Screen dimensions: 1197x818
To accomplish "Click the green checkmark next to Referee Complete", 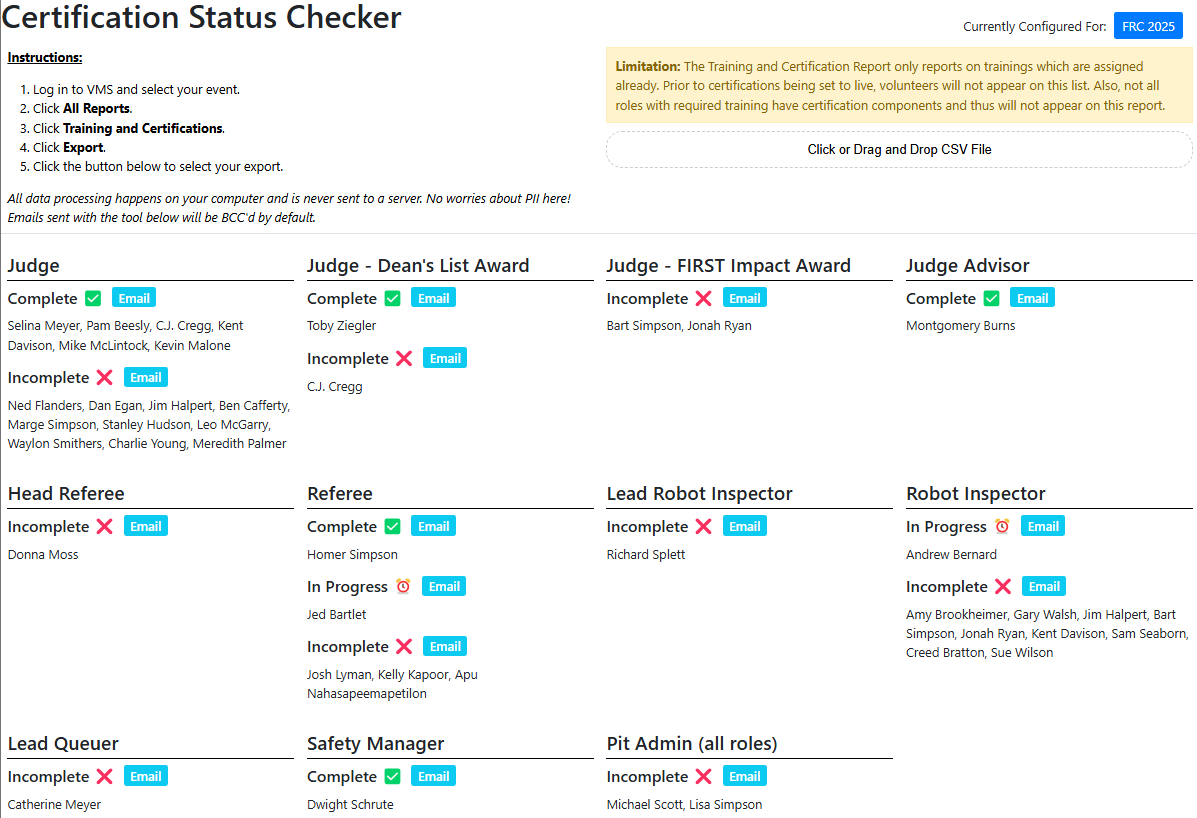I will pyautogui.click(x=392, y=527).
